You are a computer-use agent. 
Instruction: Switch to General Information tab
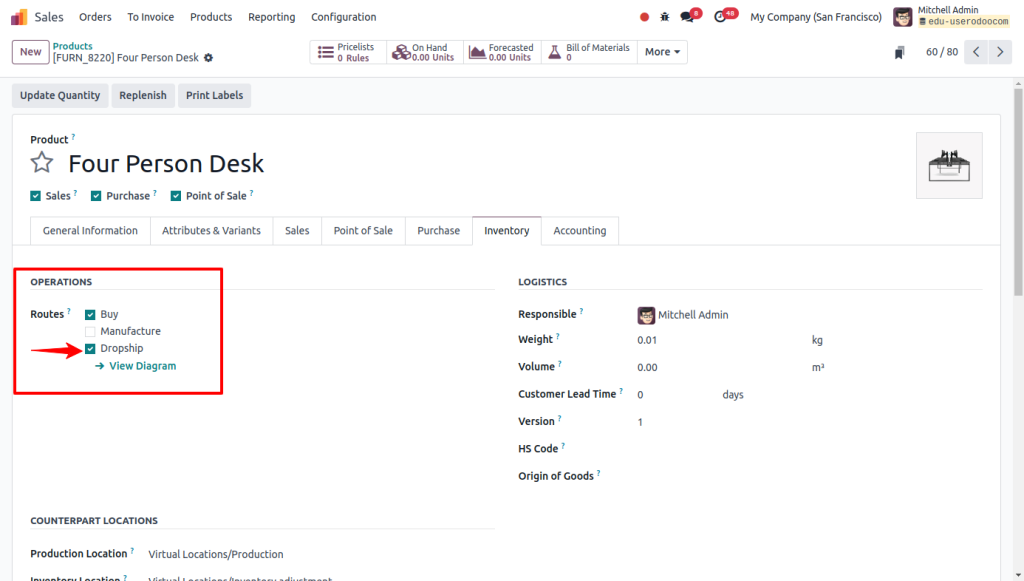click(x=90, y=230)
